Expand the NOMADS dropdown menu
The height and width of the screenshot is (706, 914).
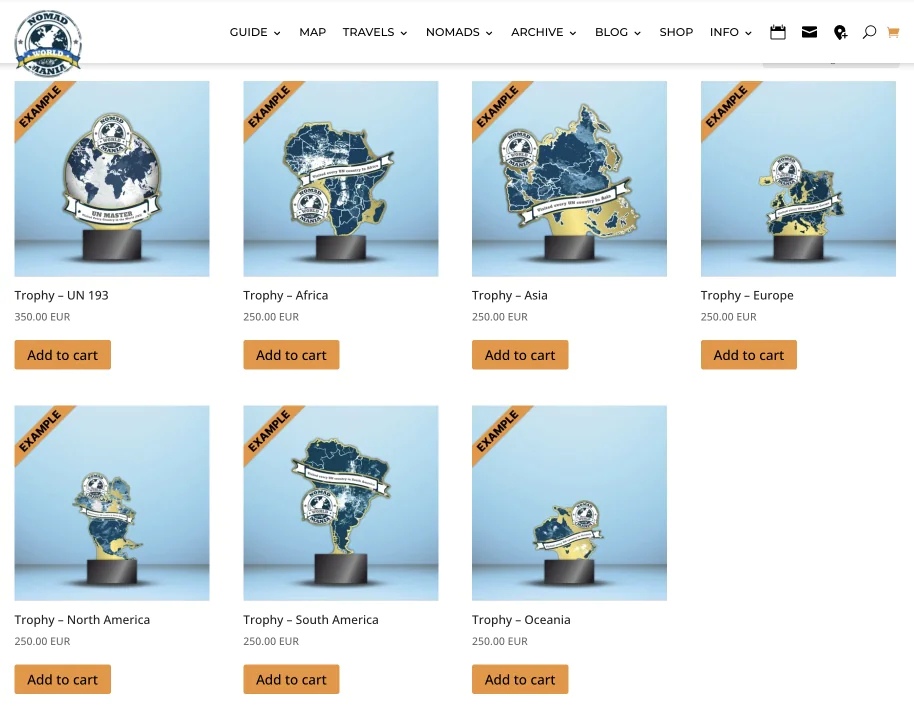tap(459, 32)
